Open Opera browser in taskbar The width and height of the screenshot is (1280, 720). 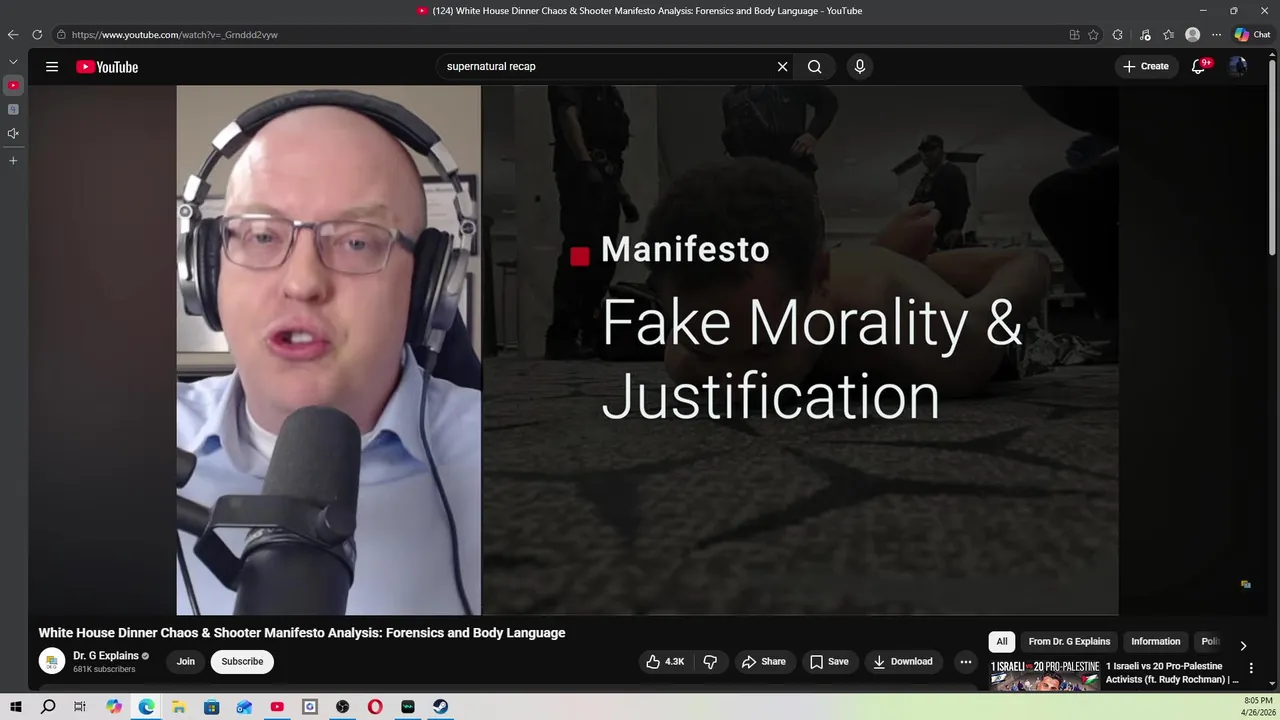coord(375,707)
